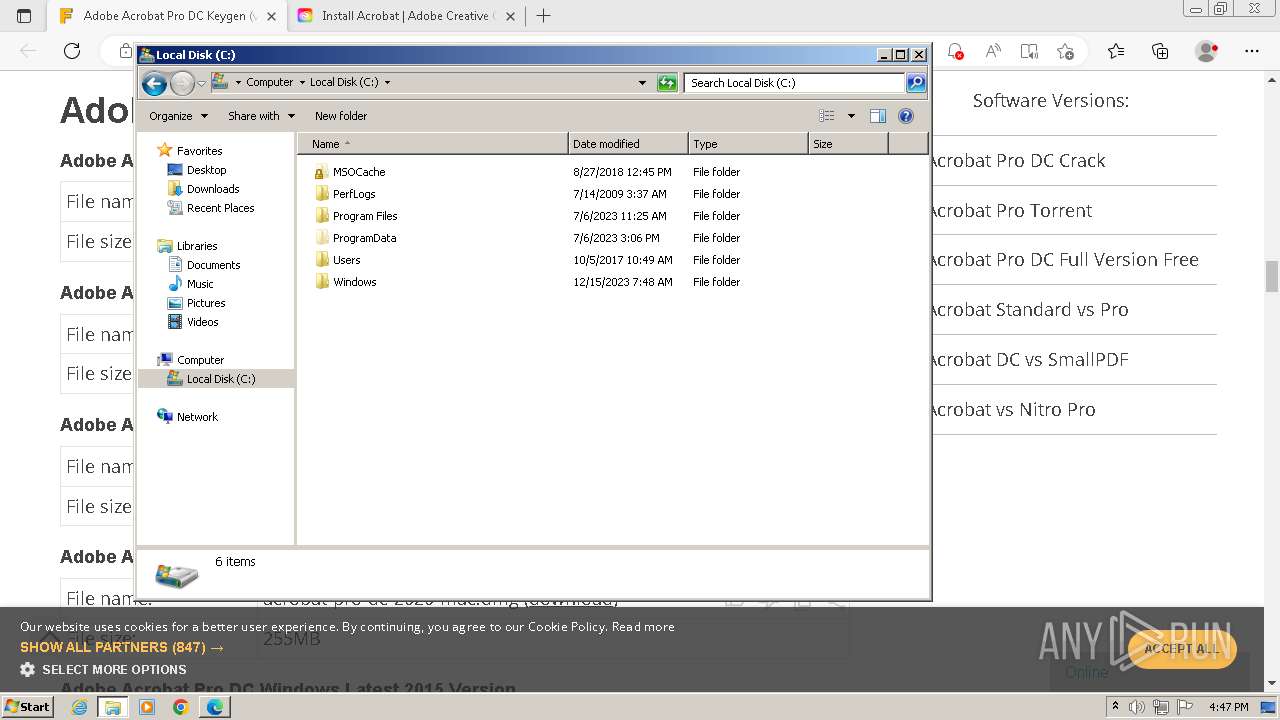Open the Acrobat DC vs SmallPDF link
Viewport: 1280px width, 720px height.
tap(1029, 359)
